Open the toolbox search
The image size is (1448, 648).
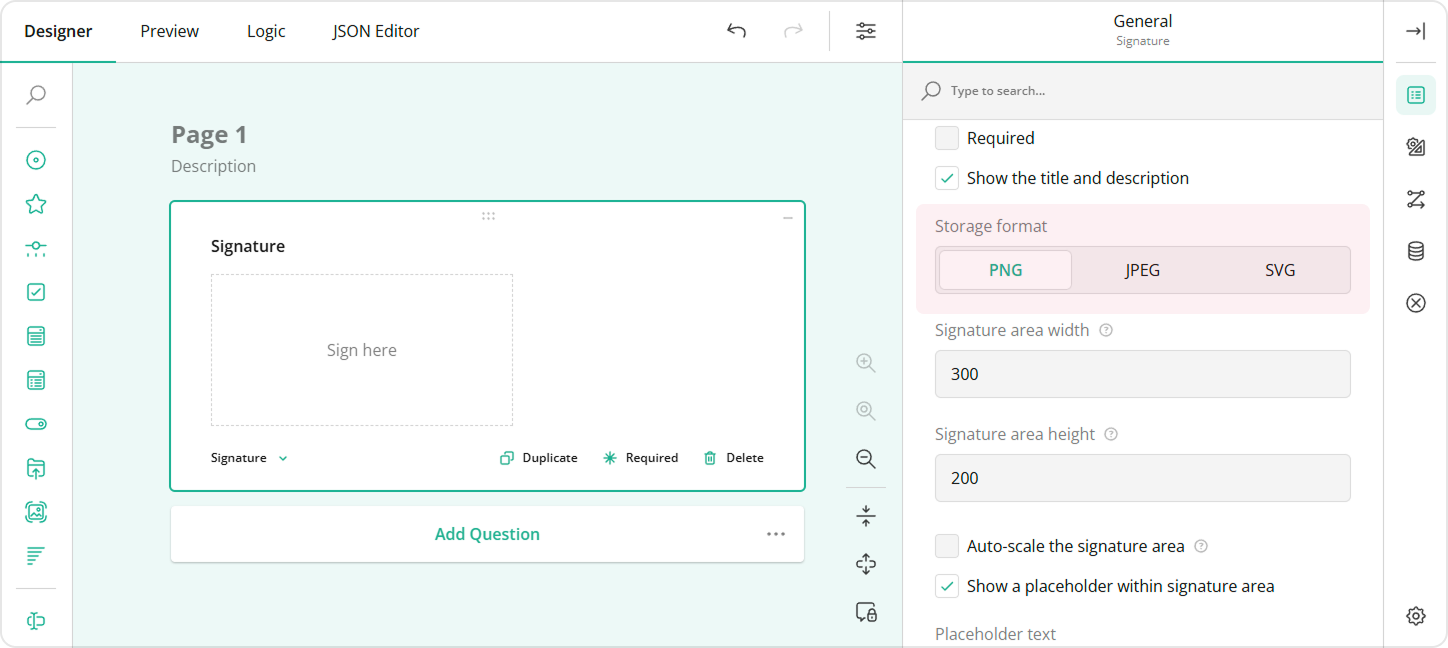tap(36, 95)
